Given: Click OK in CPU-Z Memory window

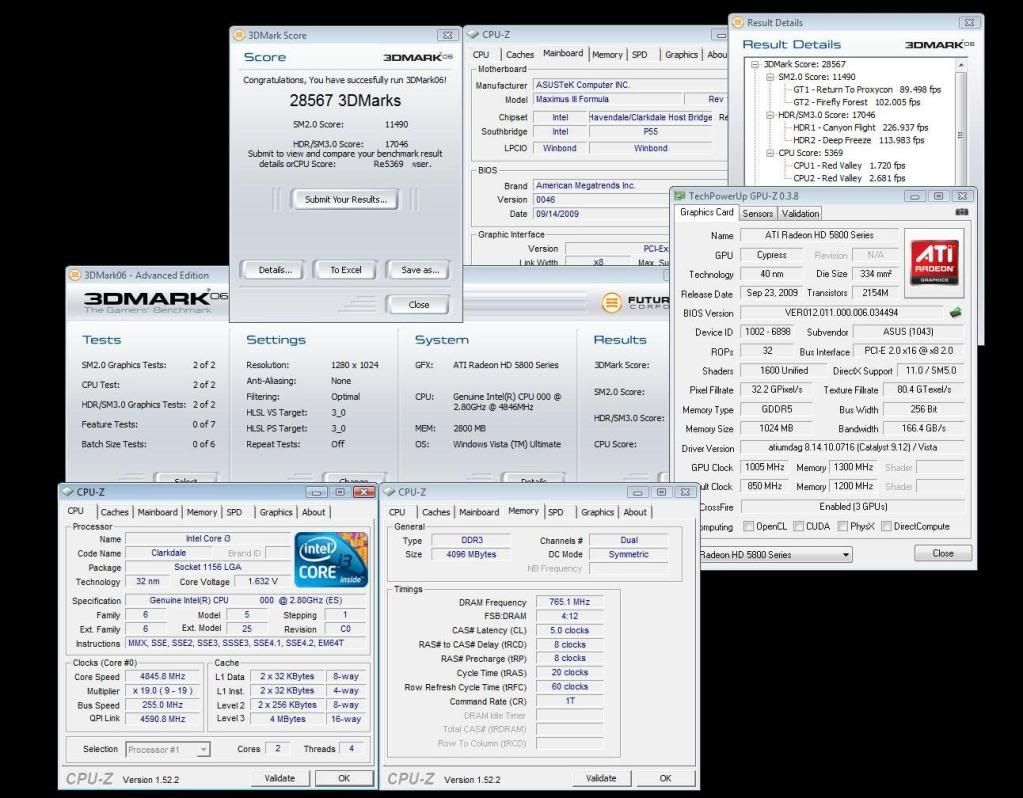Looking at the screenshot, I should 665,778.
